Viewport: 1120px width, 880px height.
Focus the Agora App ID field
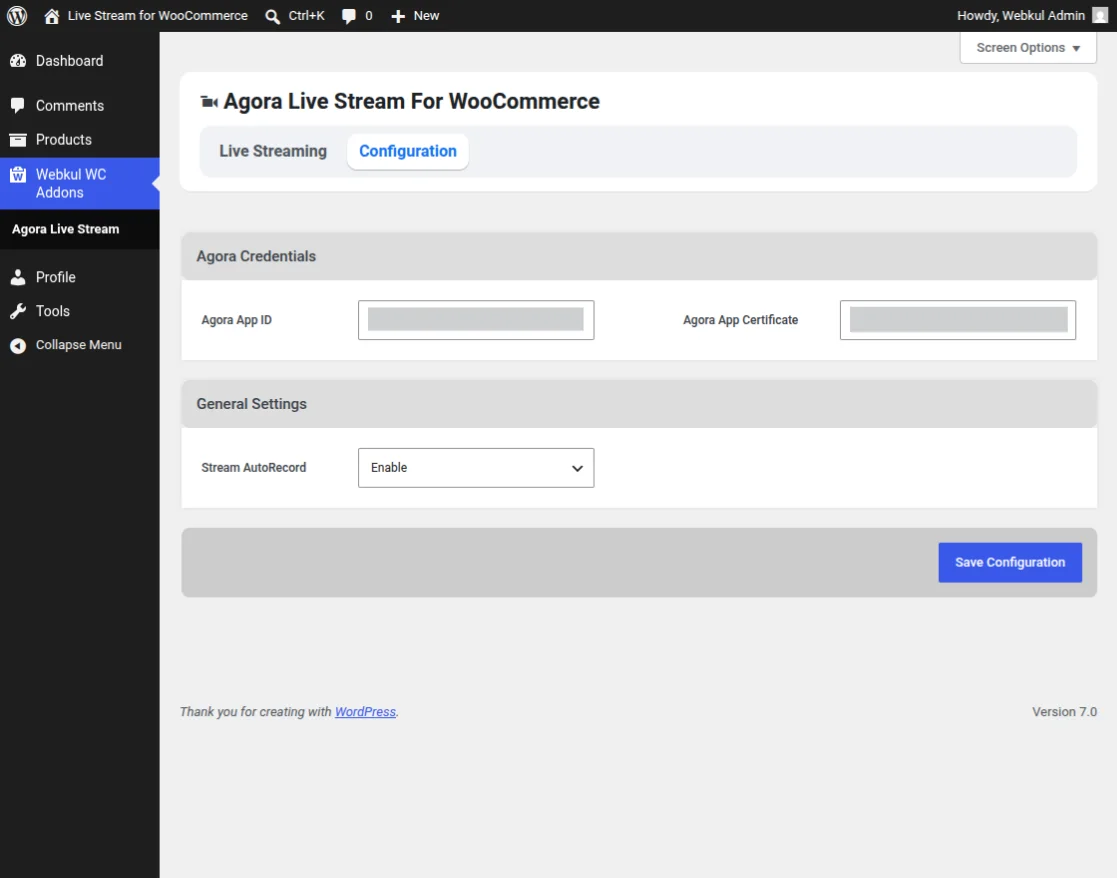476,320
